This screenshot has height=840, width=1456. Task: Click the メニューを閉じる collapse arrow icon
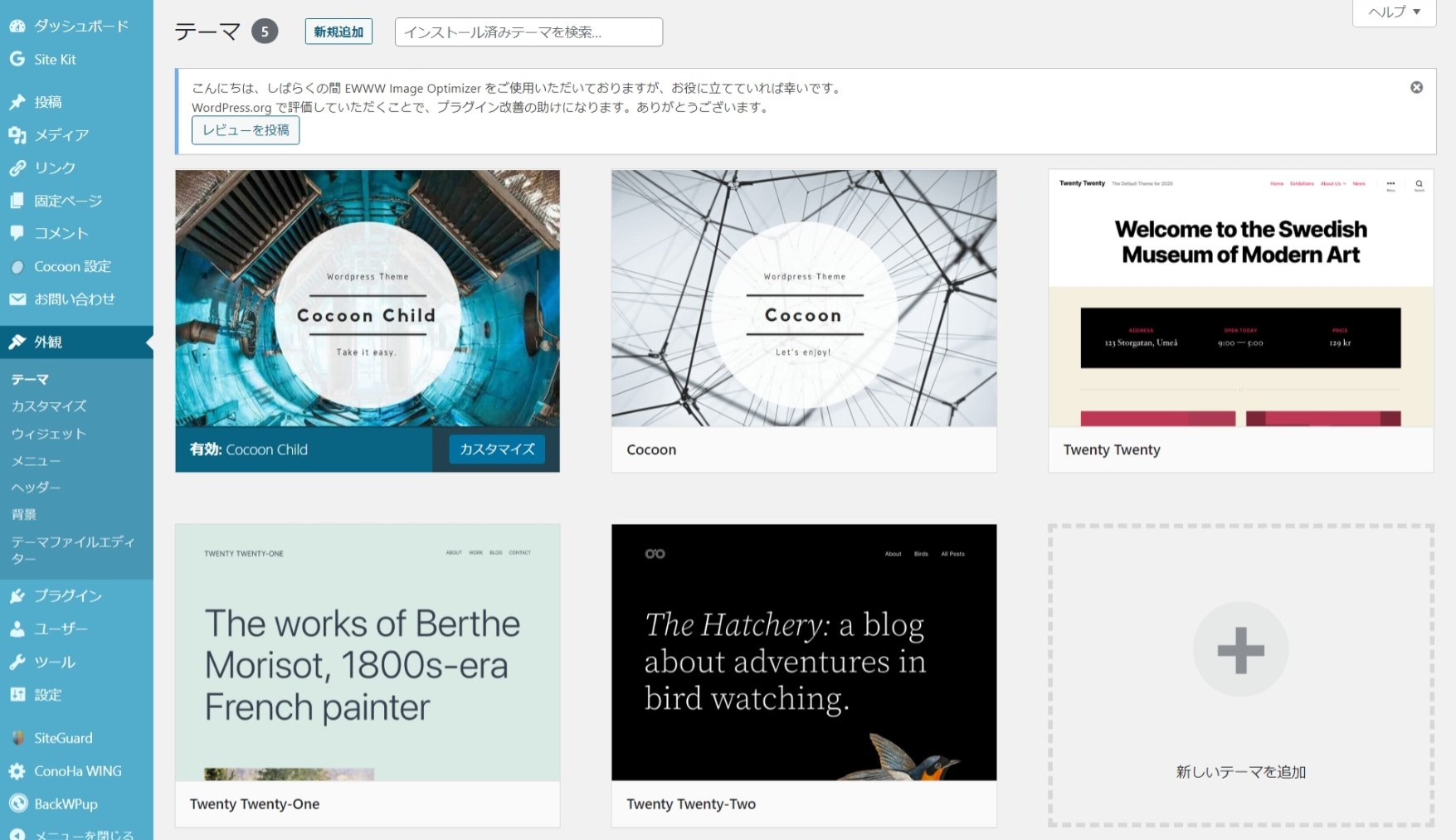click(17, 833)
